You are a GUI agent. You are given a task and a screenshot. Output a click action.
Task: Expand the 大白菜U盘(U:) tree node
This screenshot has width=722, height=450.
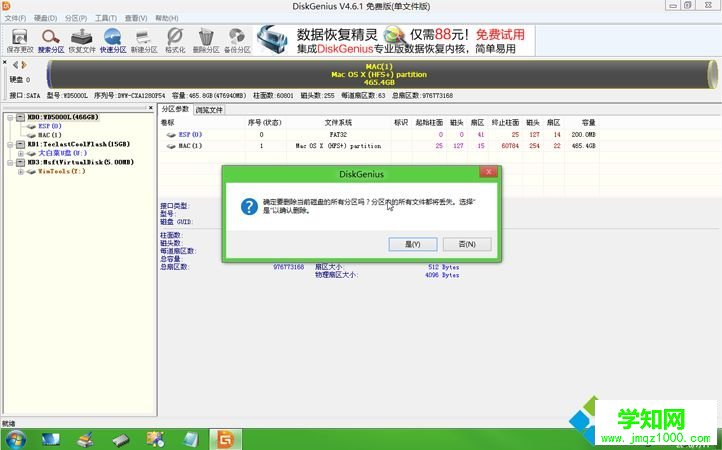20,153
